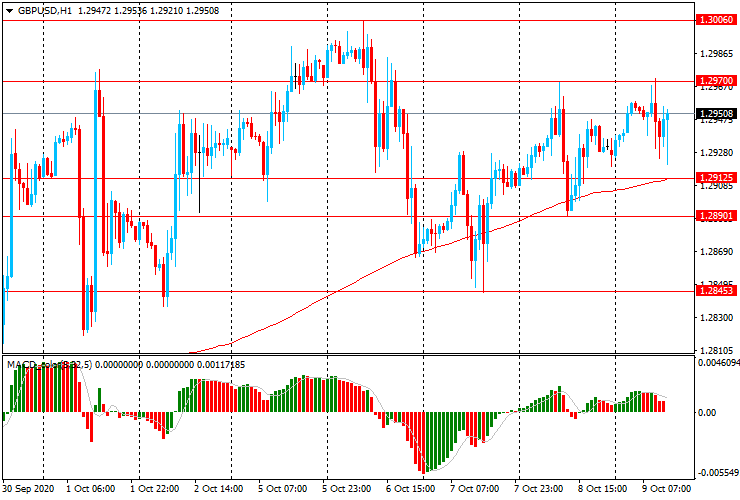740x500 pixels.
Task: Select the 7 Oct 07:00 time label
Action: [x=474, y=488]
